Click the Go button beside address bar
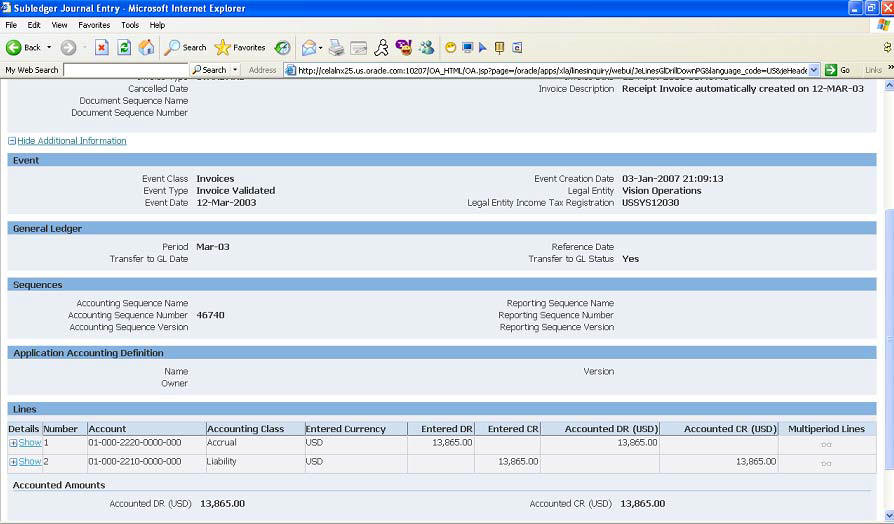The height and width of the screenshot is (524, 894). (839, 70)
